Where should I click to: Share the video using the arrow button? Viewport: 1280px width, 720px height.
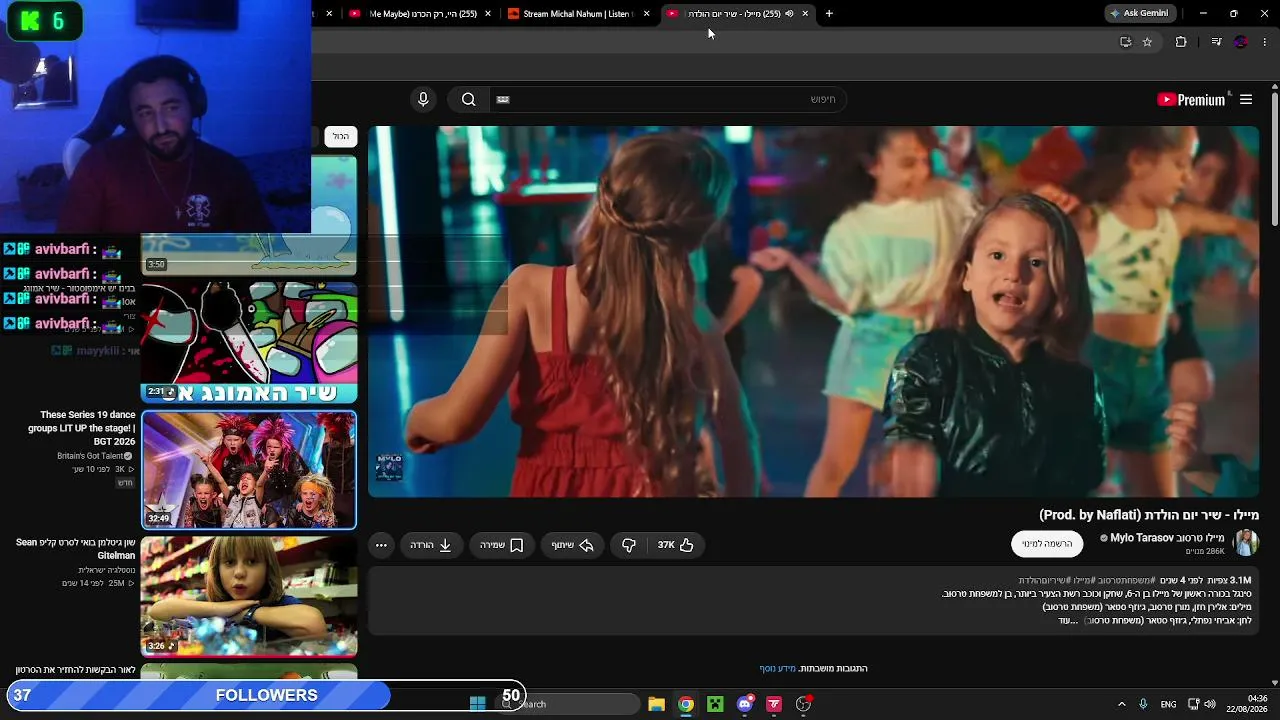(573, 545)
